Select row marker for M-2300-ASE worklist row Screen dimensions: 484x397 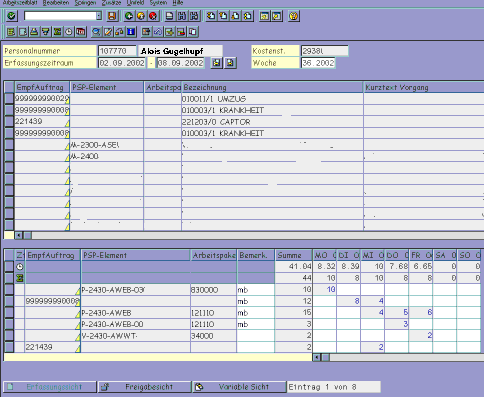click(9, 145)
